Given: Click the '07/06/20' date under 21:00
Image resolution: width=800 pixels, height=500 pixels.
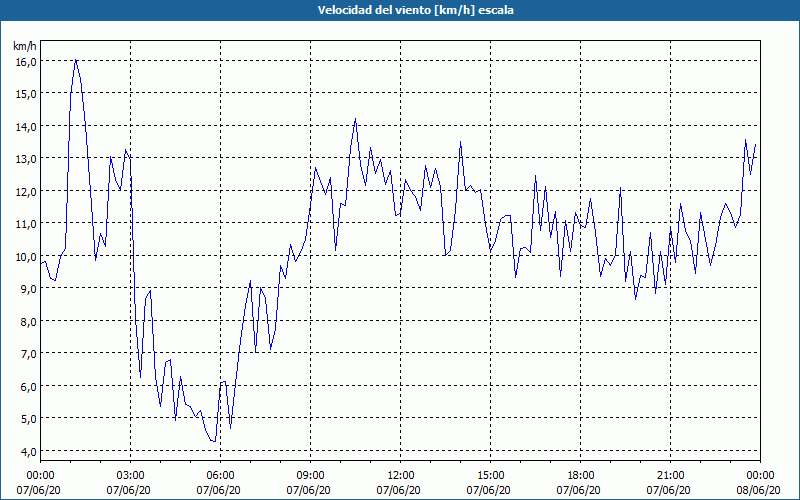Looking at the screenshot, I should (x=668, y=490).
